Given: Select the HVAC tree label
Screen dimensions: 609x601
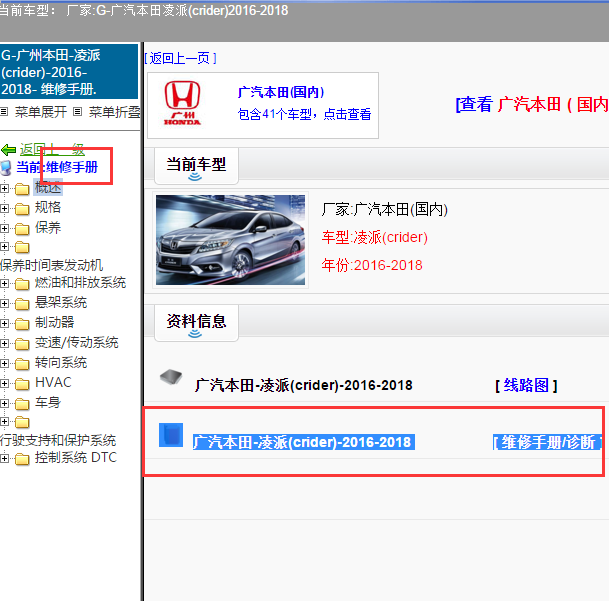Looking at the screenshot, I should coord(53,382).
